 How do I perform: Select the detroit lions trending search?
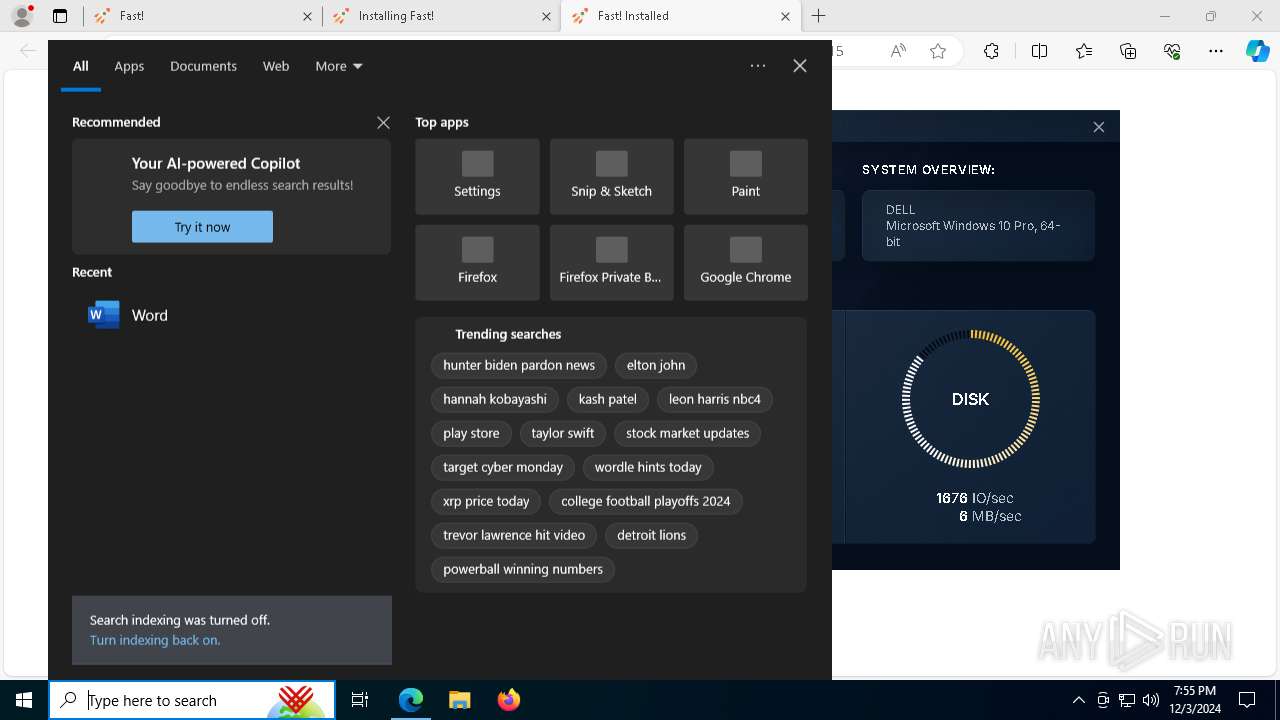click(x=651, y=535)
